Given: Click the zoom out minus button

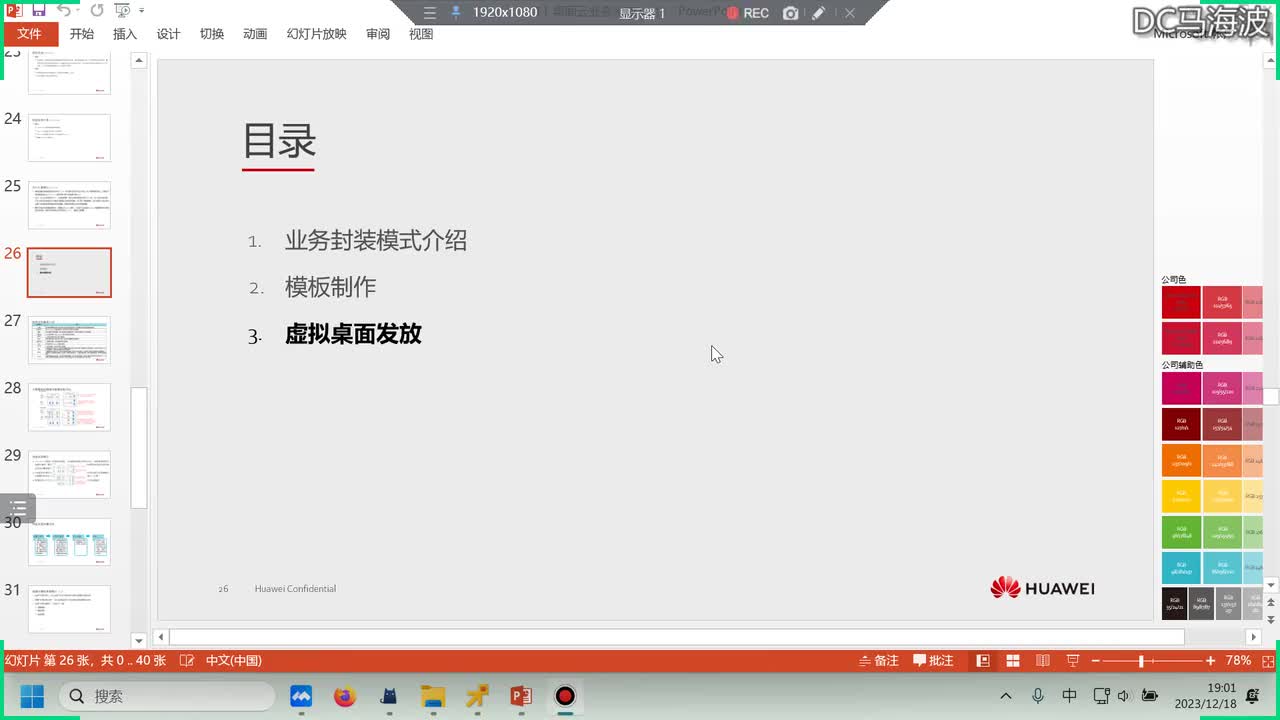Looking at the screenshot, I should point(1095,661).
